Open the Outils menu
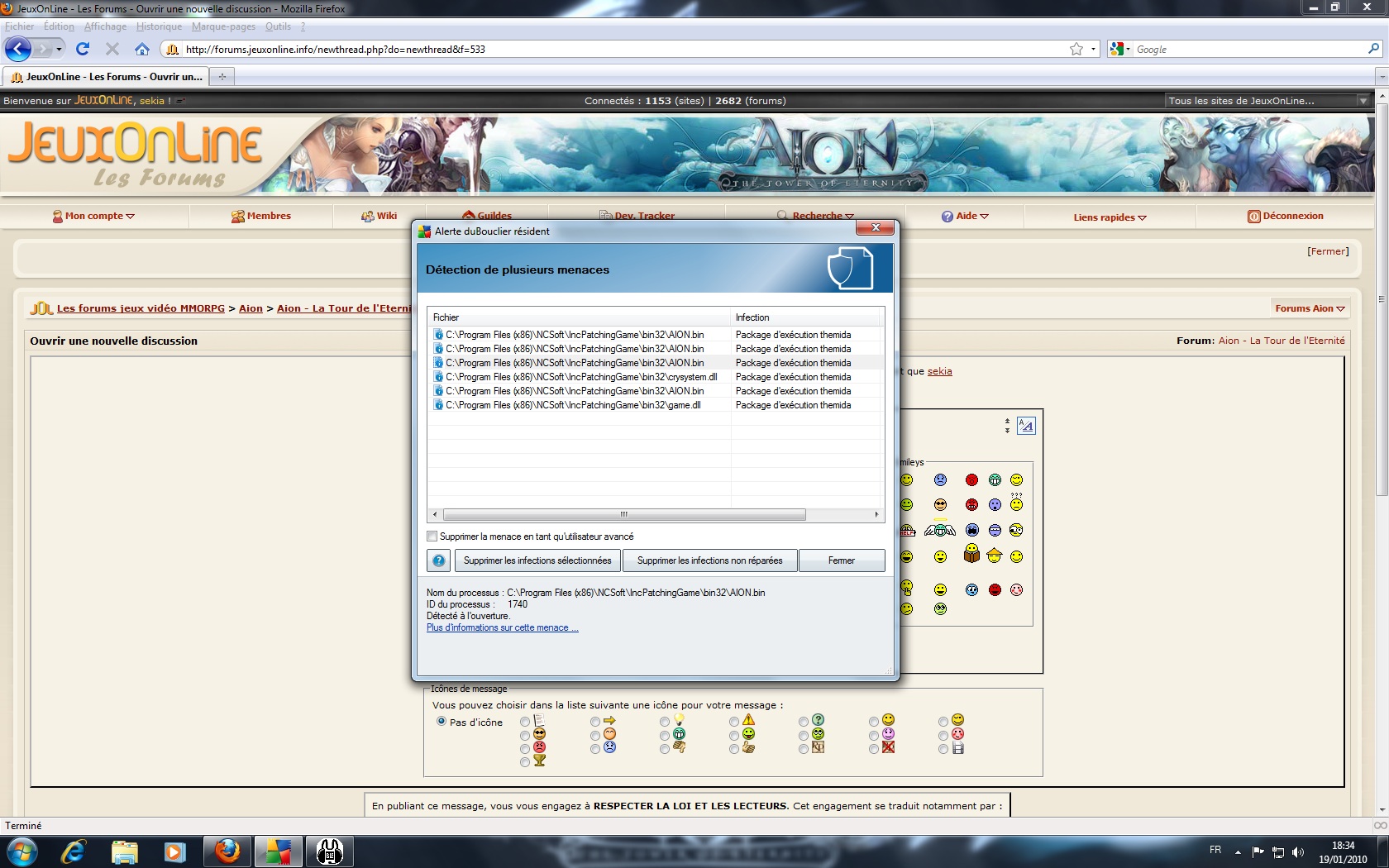The width and height of the screenshot is (1389, 868). (x=278, y=26)
